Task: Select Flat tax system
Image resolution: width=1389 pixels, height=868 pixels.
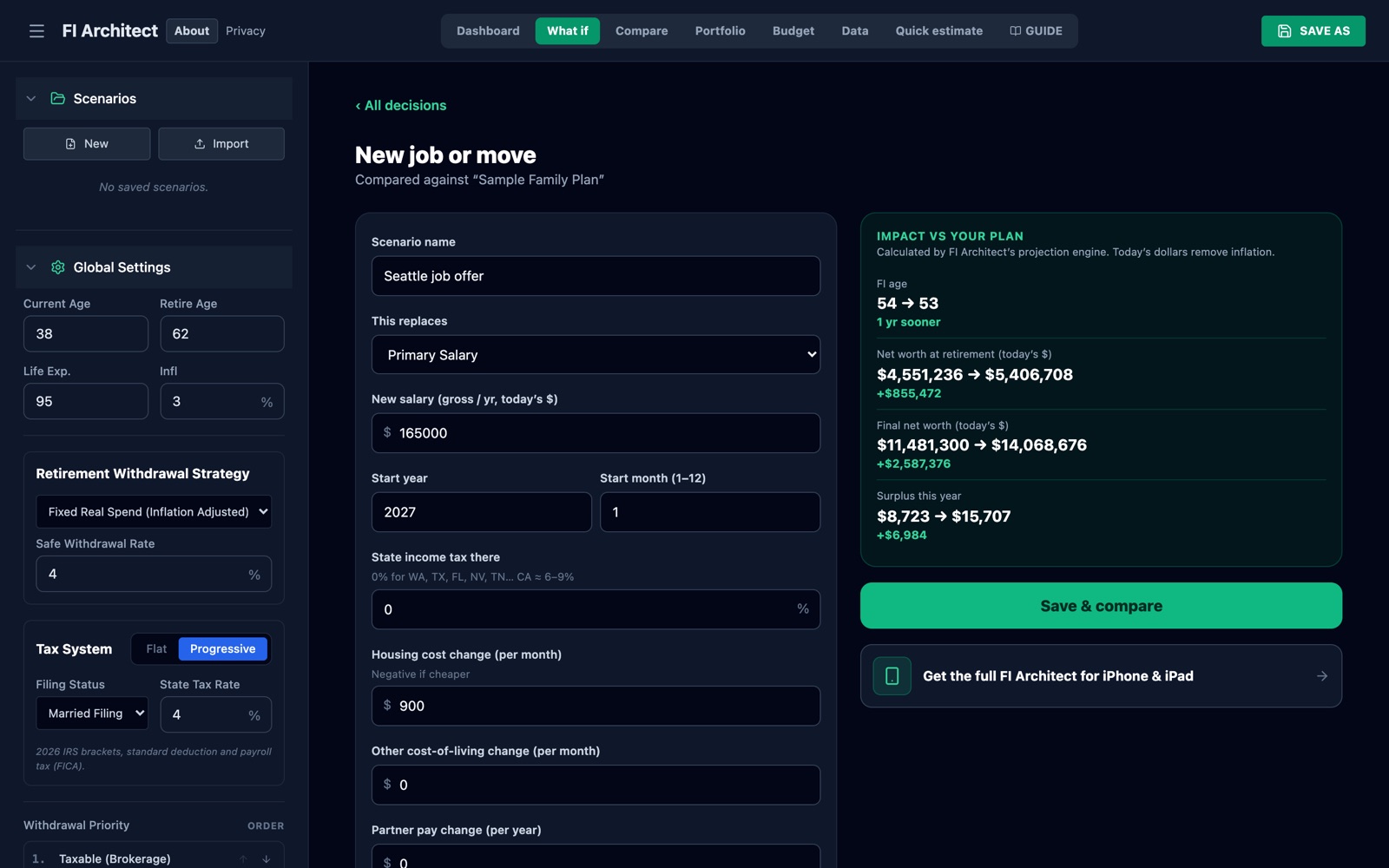Action: tap(156, 649)
